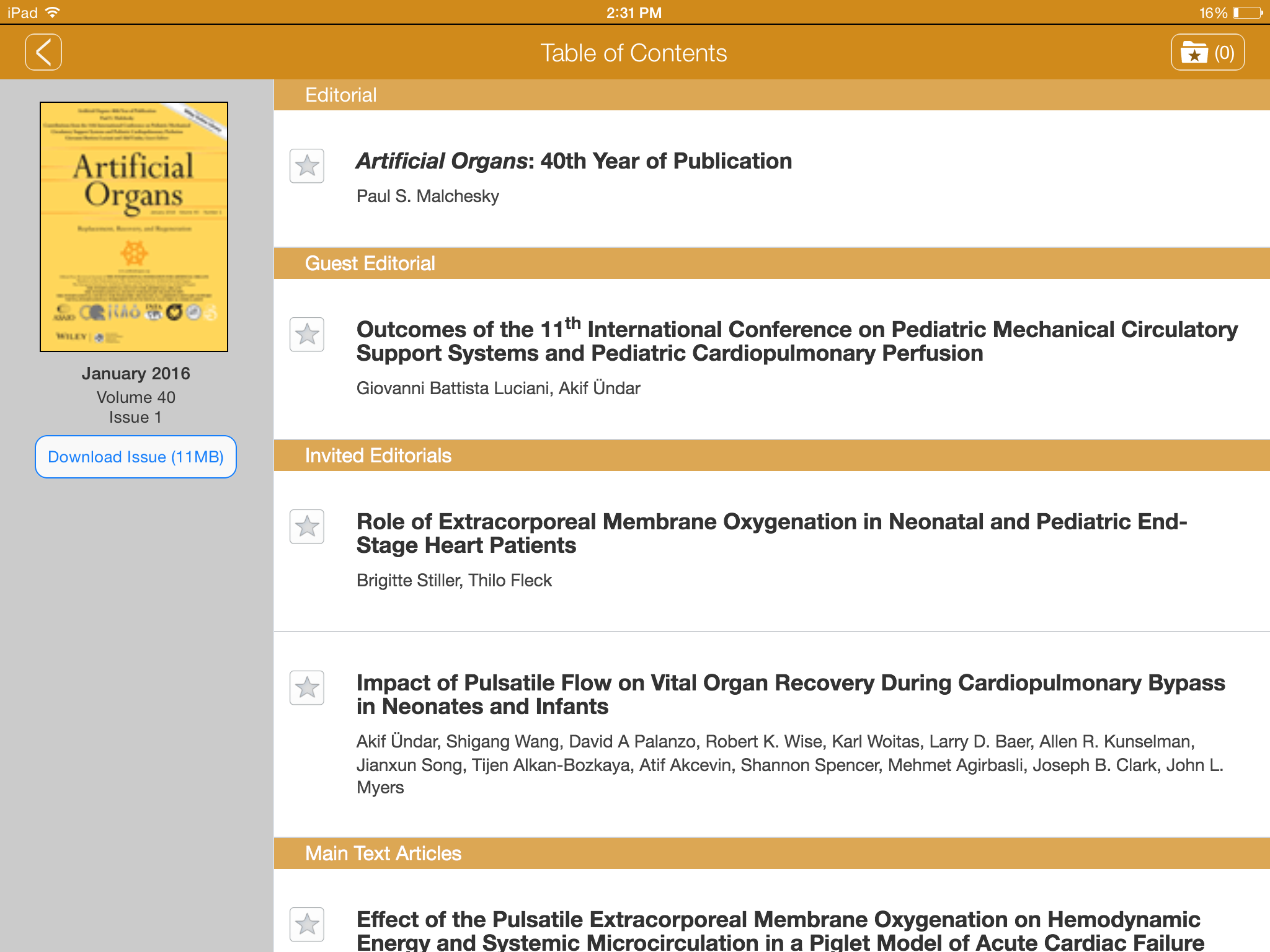Image resolution: width=1270 pixels, height=952 pixels.
Task: Open Artificial Organs 40th Year article title
Action: (x=574, y=161)
